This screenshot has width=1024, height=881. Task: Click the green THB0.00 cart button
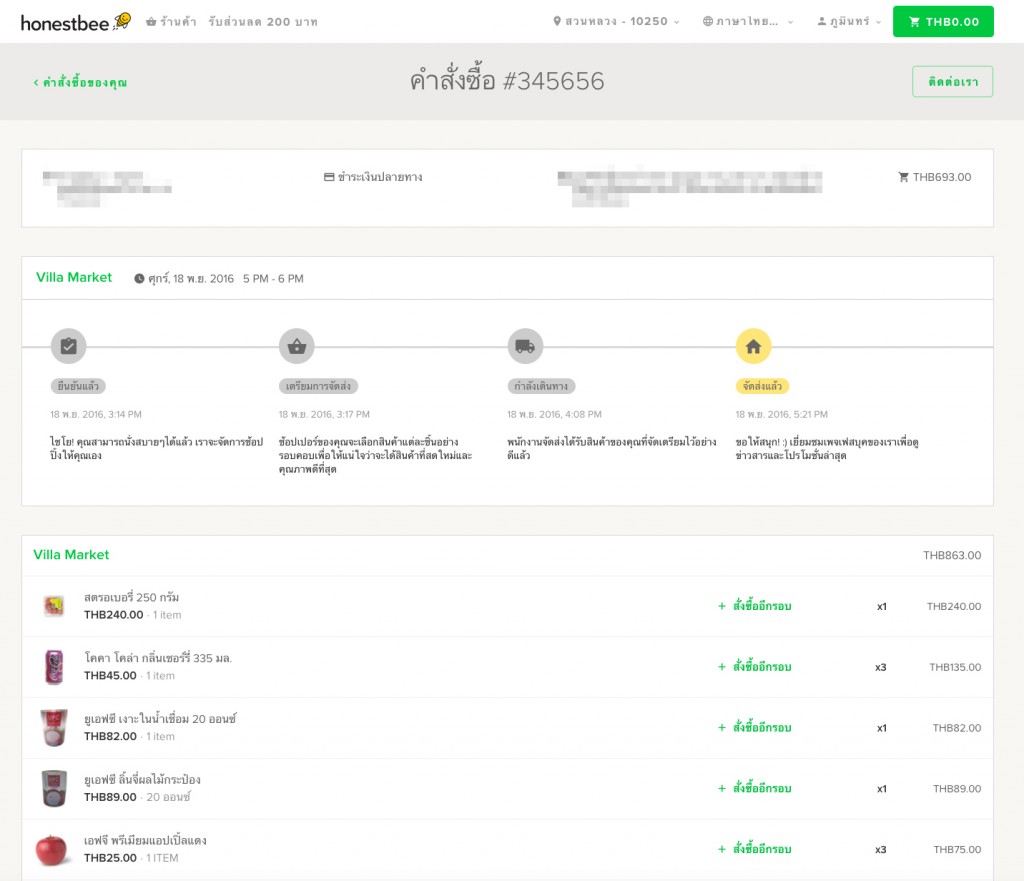coord(943,21)
